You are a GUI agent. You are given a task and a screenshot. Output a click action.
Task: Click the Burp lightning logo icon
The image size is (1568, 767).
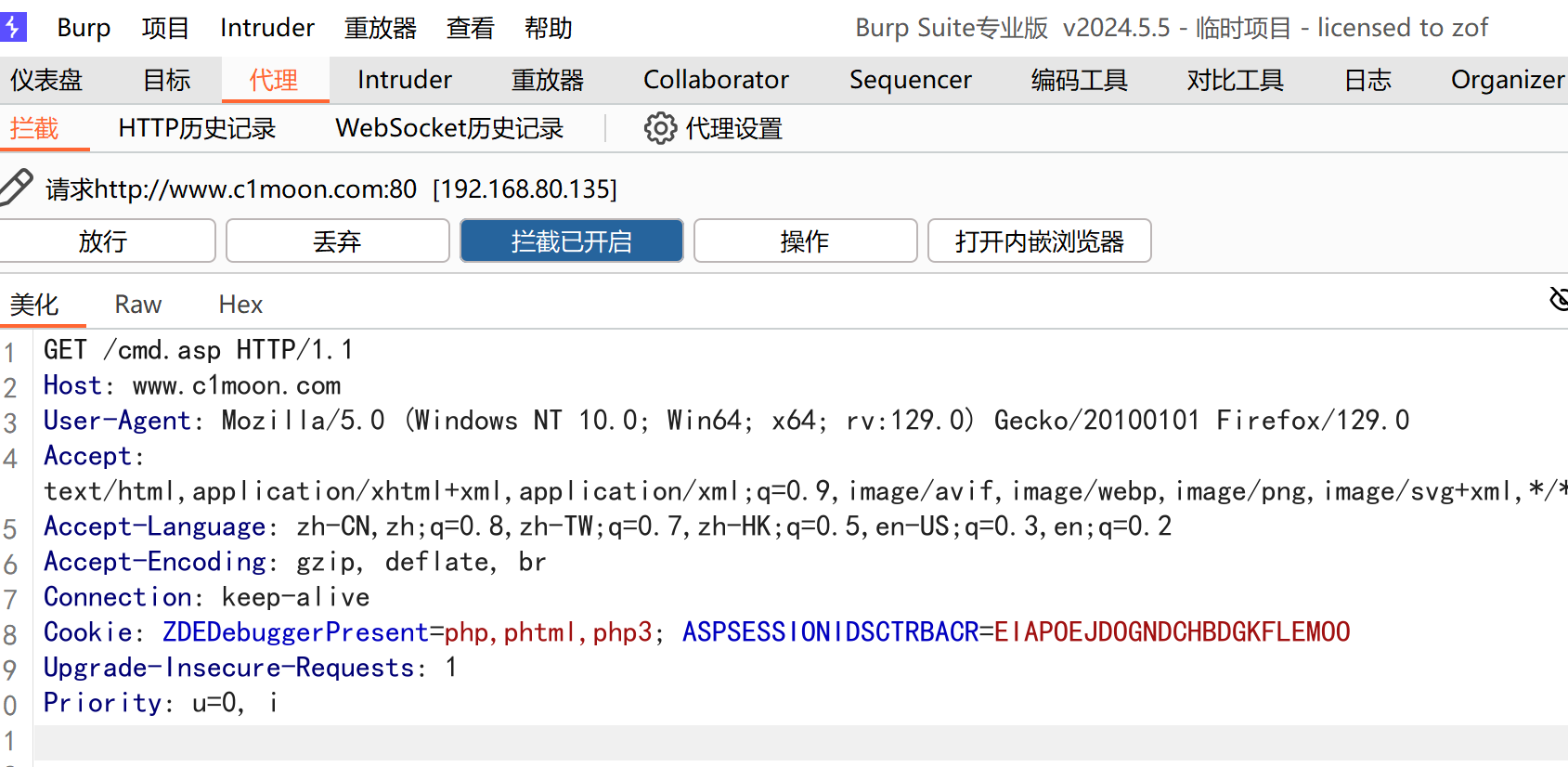coord(13,27)
